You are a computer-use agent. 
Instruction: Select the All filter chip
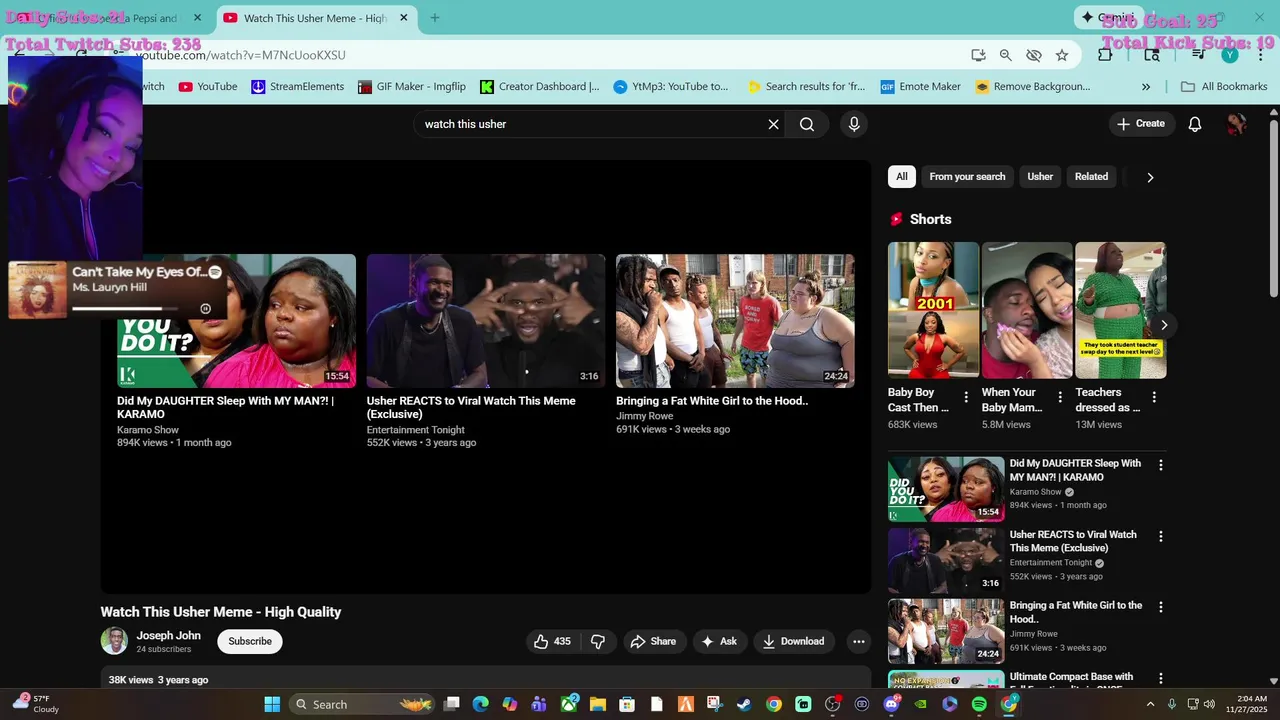click(x=901, y=177)
